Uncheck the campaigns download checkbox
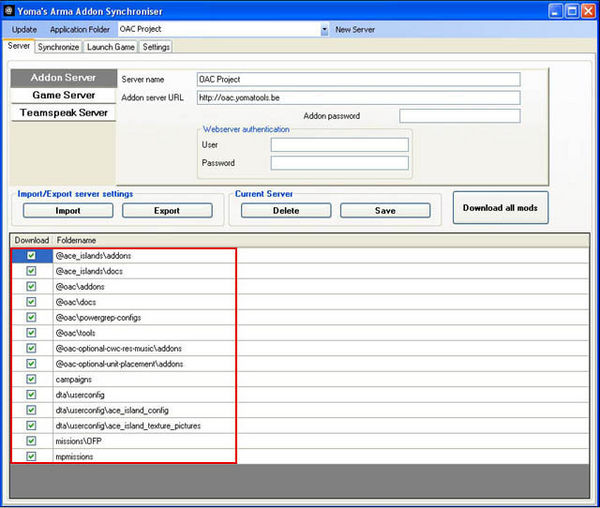The image size is (600, 508). [31, 379]
